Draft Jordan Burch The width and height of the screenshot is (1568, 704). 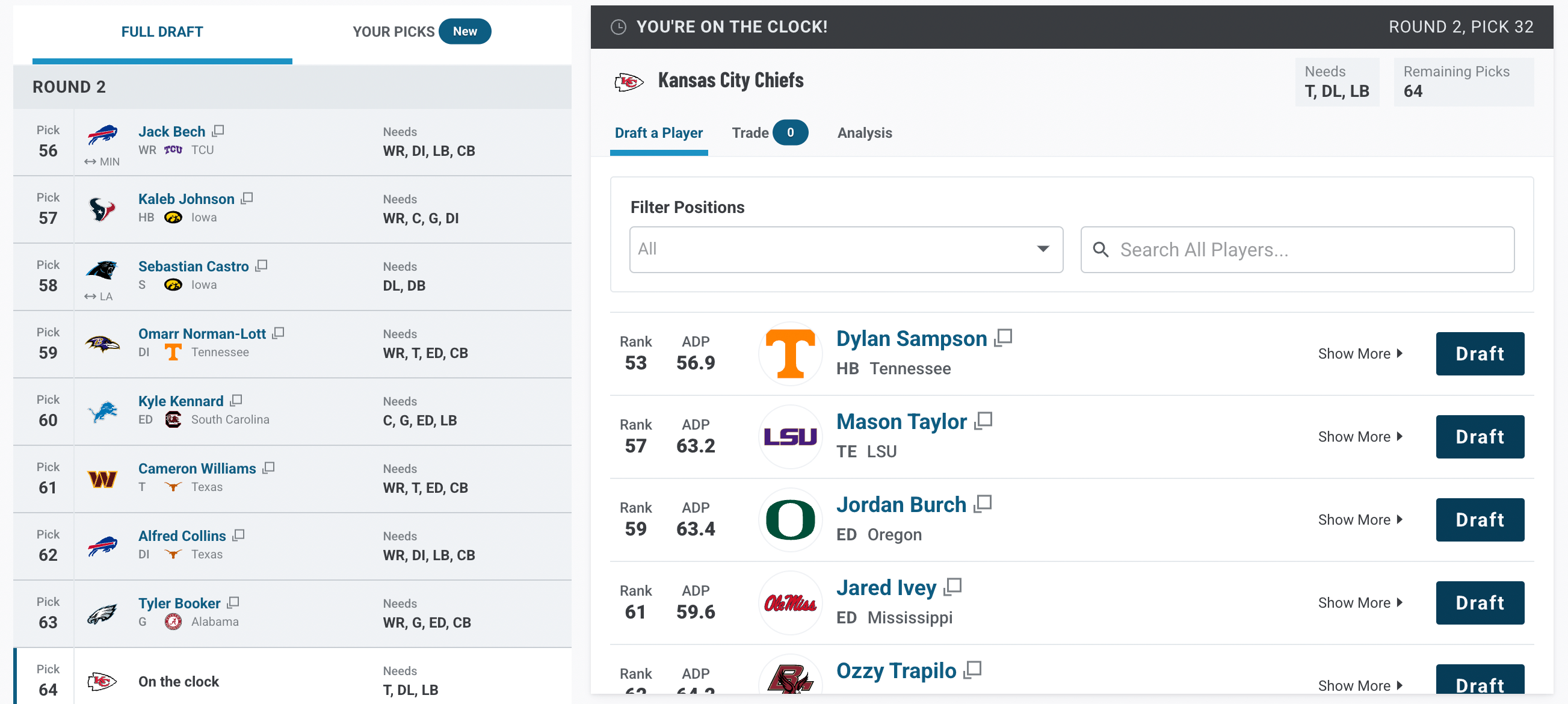(x=1480, y=520)
